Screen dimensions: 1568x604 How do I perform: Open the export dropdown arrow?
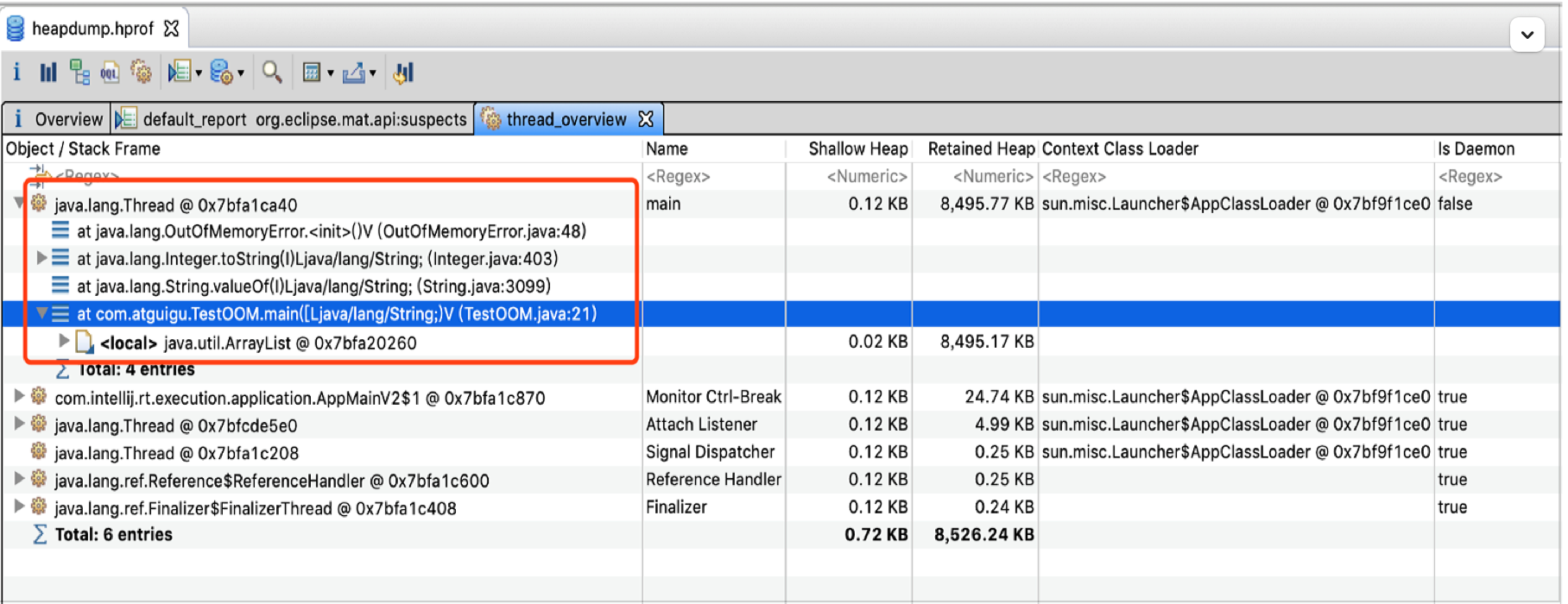click(373, 73)
